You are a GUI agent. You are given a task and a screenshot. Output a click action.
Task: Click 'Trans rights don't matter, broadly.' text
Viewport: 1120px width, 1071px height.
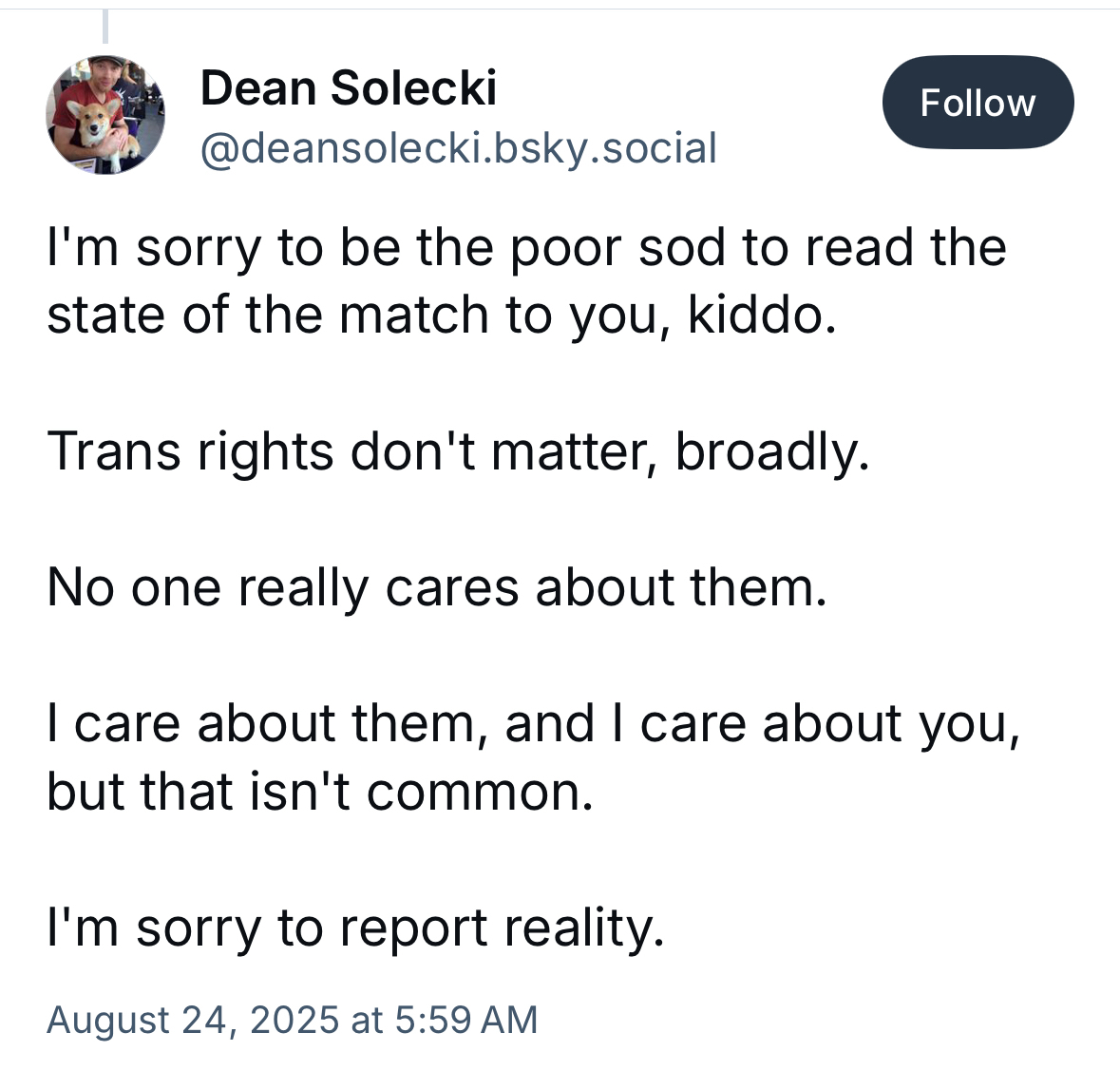pos(457,451)
